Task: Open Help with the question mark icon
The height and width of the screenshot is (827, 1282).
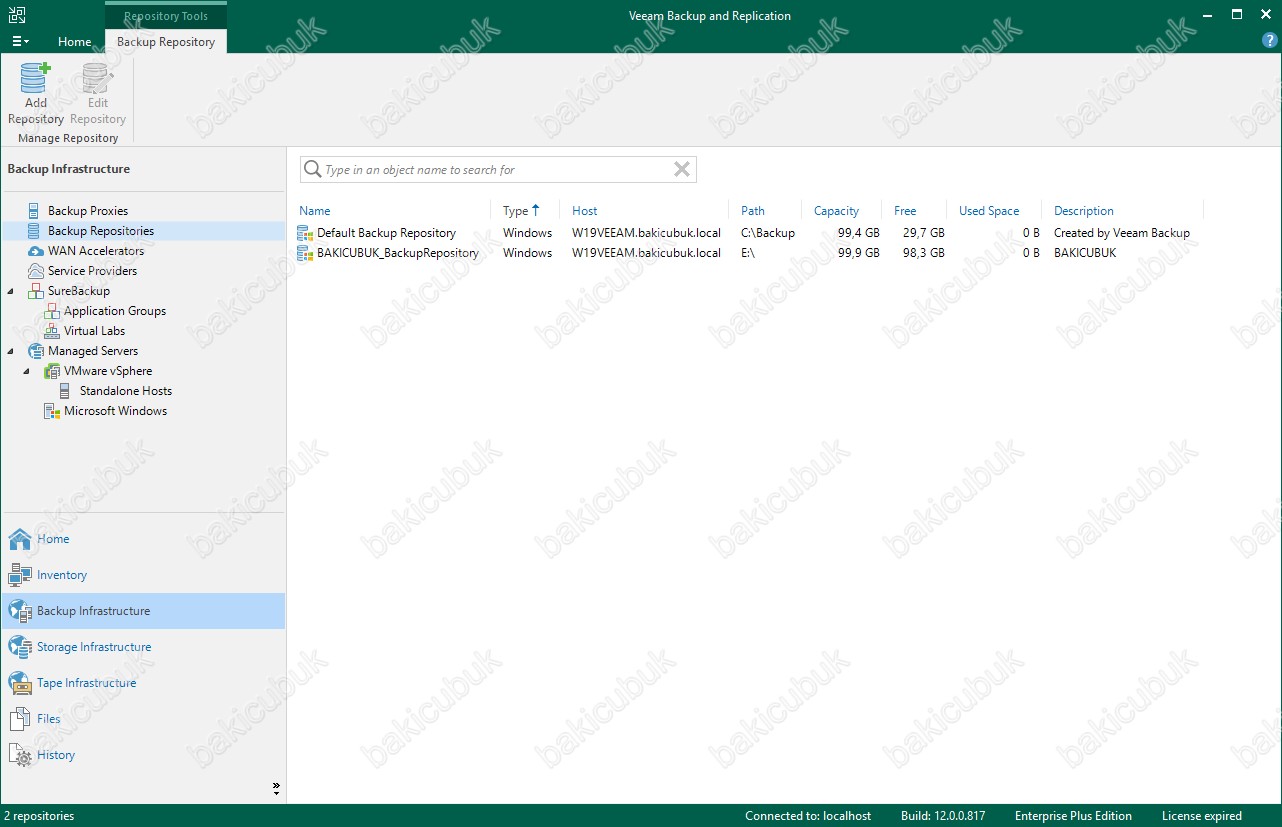Action: [1270, 41]
